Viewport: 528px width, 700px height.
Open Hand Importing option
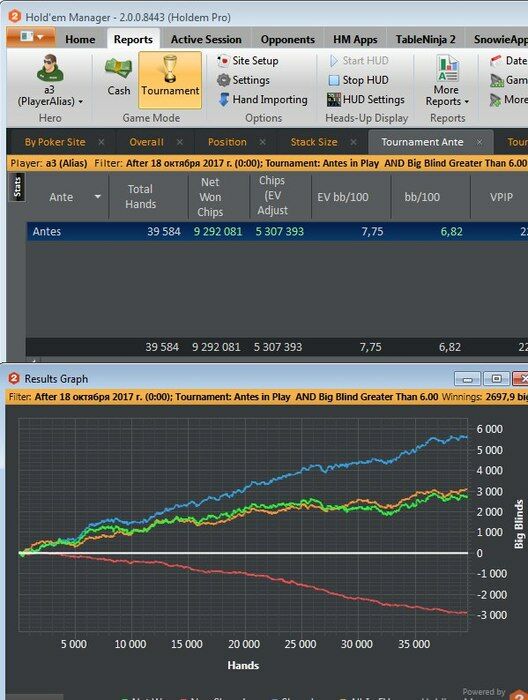click(262, 100)
